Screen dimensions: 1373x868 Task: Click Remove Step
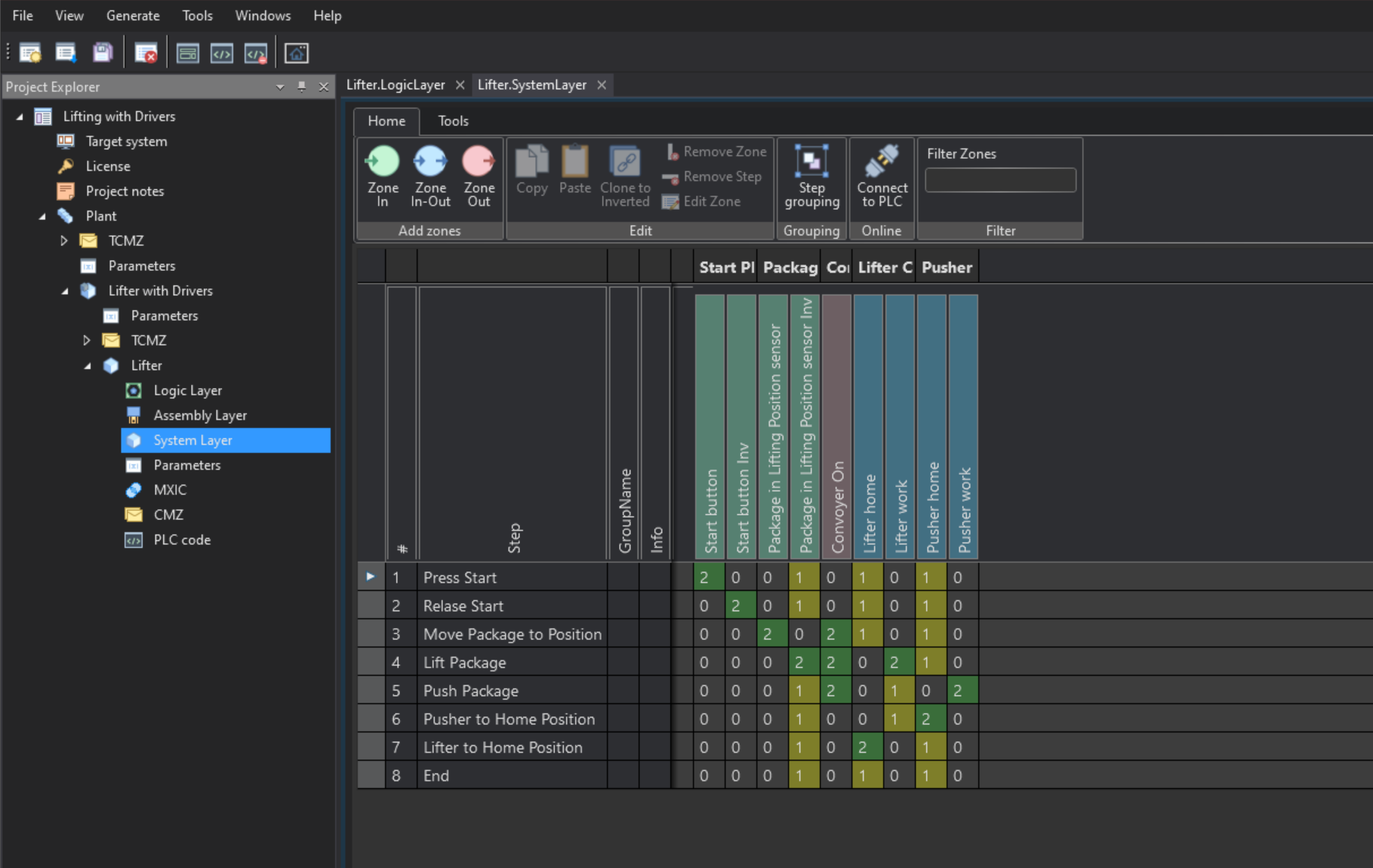(x=713, y=177)
